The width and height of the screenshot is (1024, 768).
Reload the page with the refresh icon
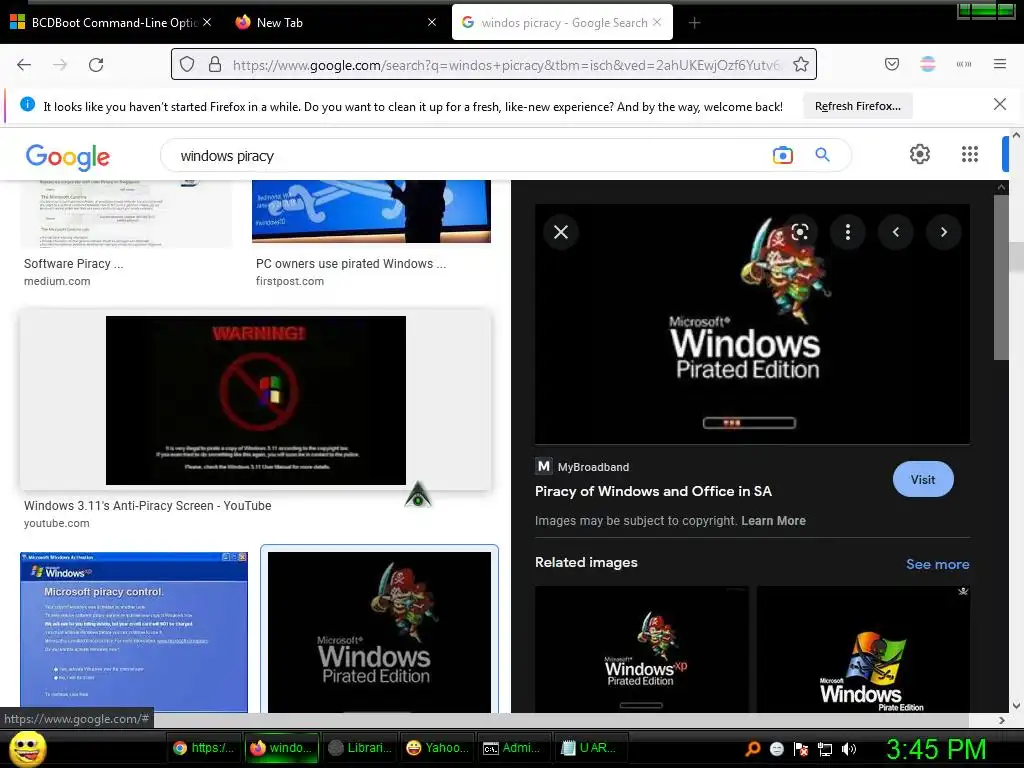[96, 65]
